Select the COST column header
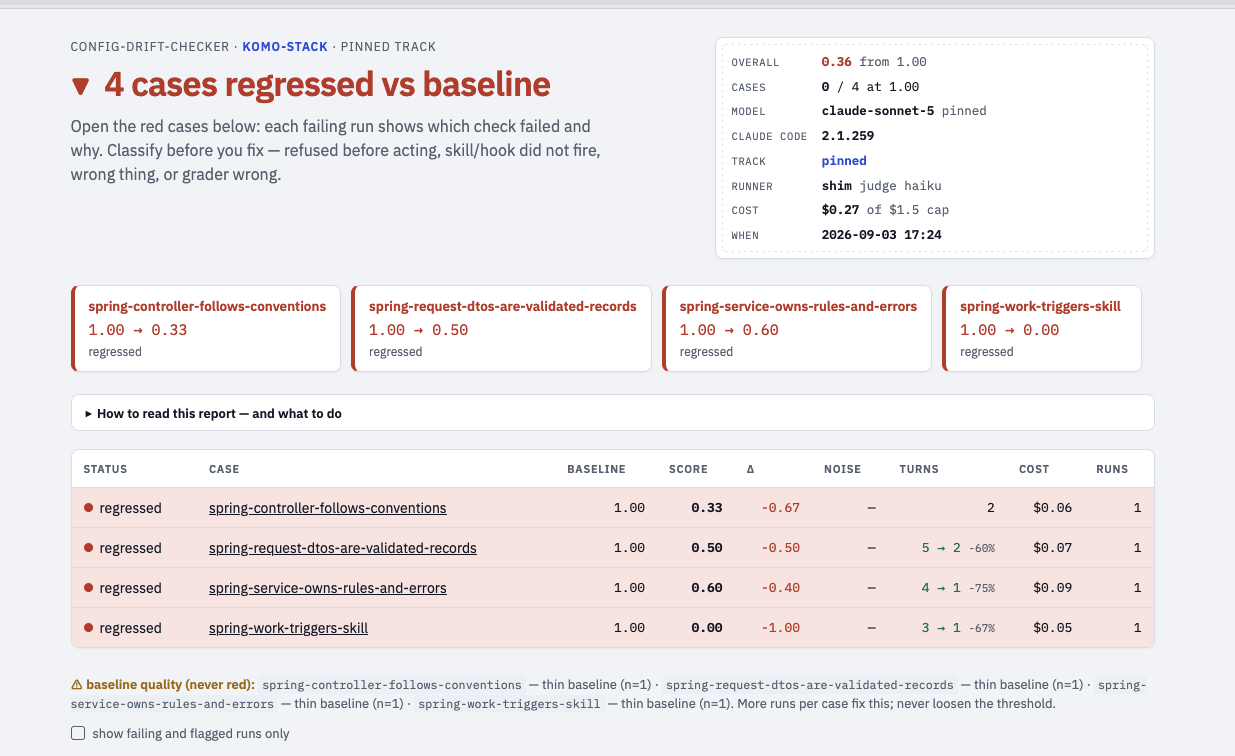The image size is (1235, 756). click(1034, 469)
